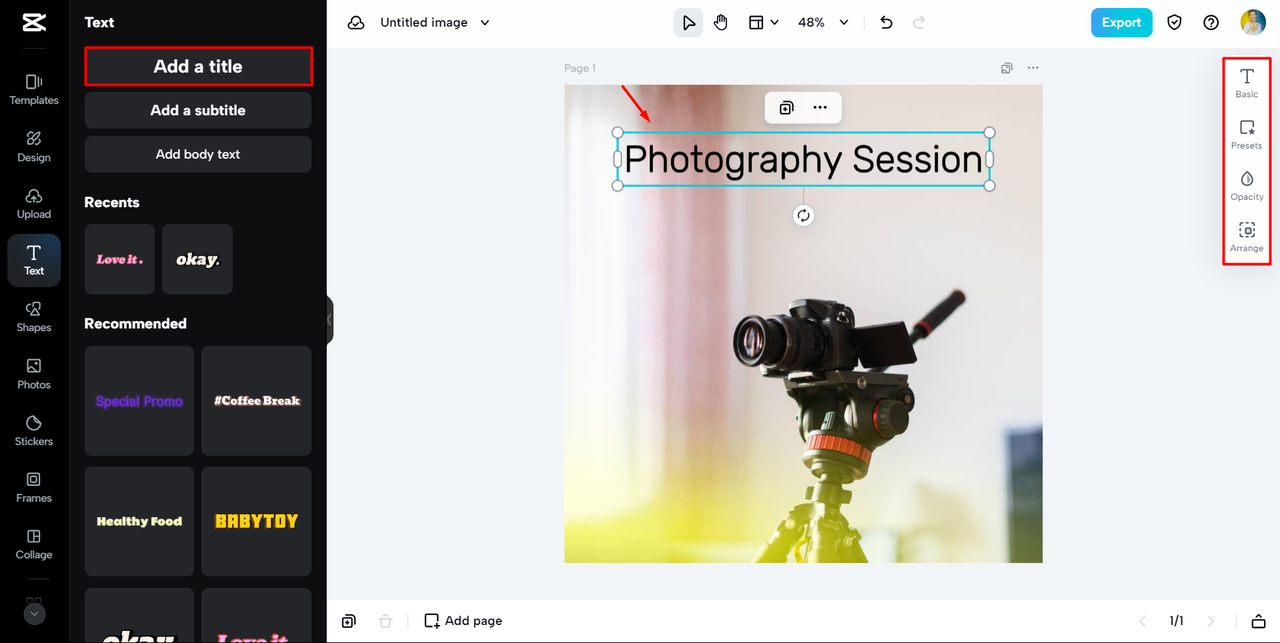The width and height of the screenshot is (1280, 643).
Task: Select the Photography Session text
Action: [x=803, y=159]
